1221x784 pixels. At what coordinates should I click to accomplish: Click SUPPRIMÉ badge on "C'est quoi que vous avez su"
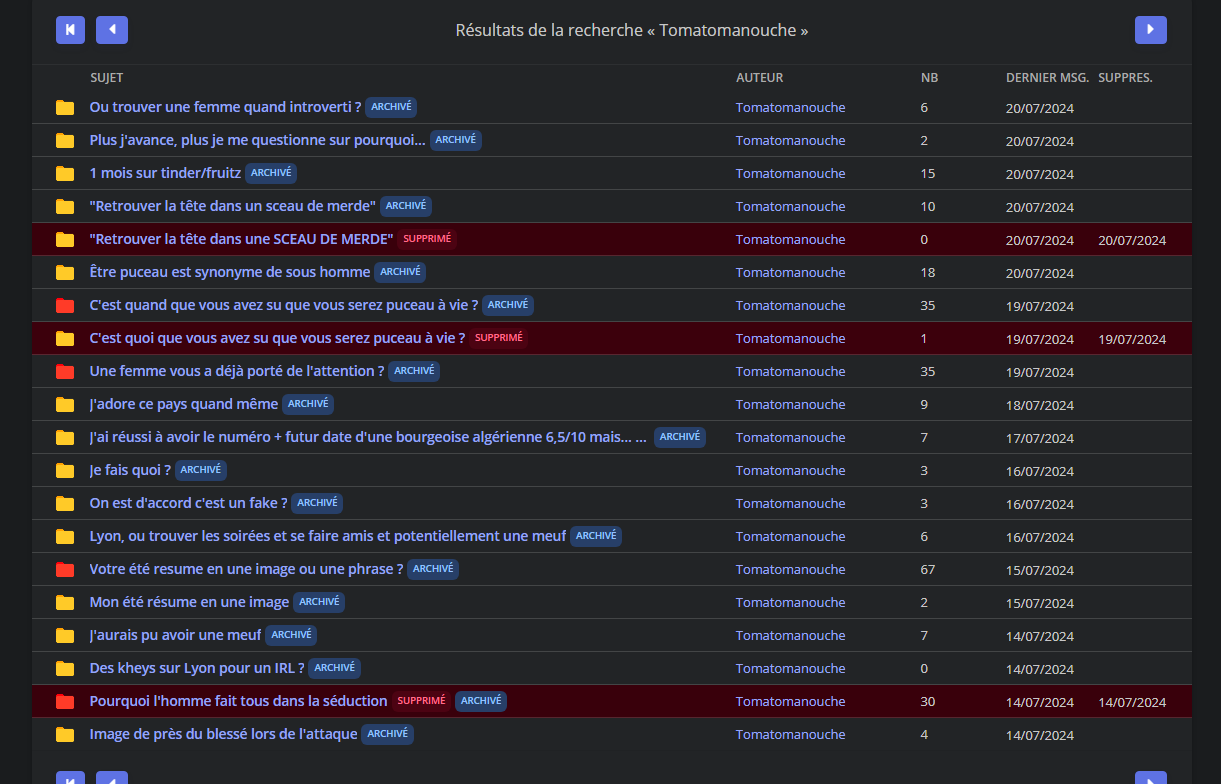(499, 338)
